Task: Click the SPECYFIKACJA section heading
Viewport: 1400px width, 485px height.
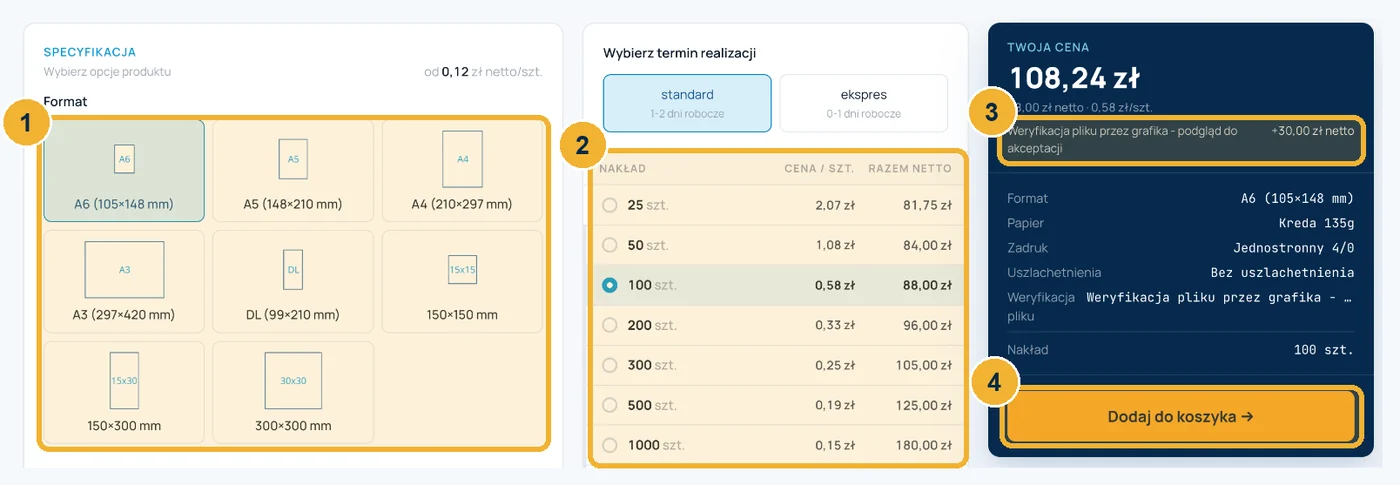Action: click(x=90, y=52)
